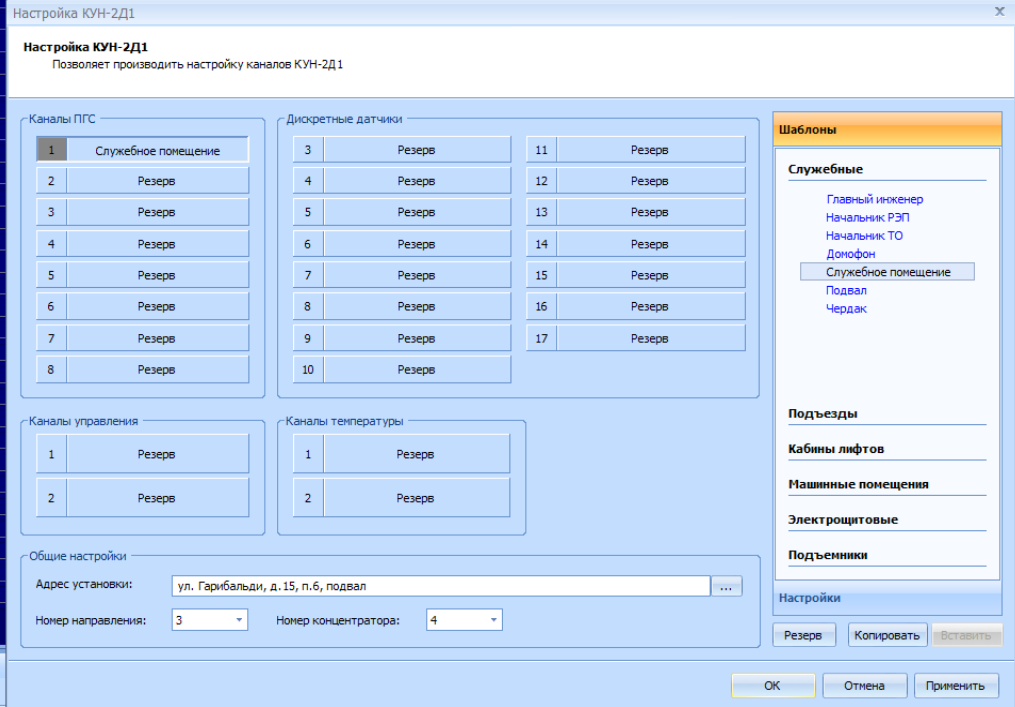This screenshot has width=1015, height=707.
Task: Click the 'Применить' button
Action: click(955, 685)
